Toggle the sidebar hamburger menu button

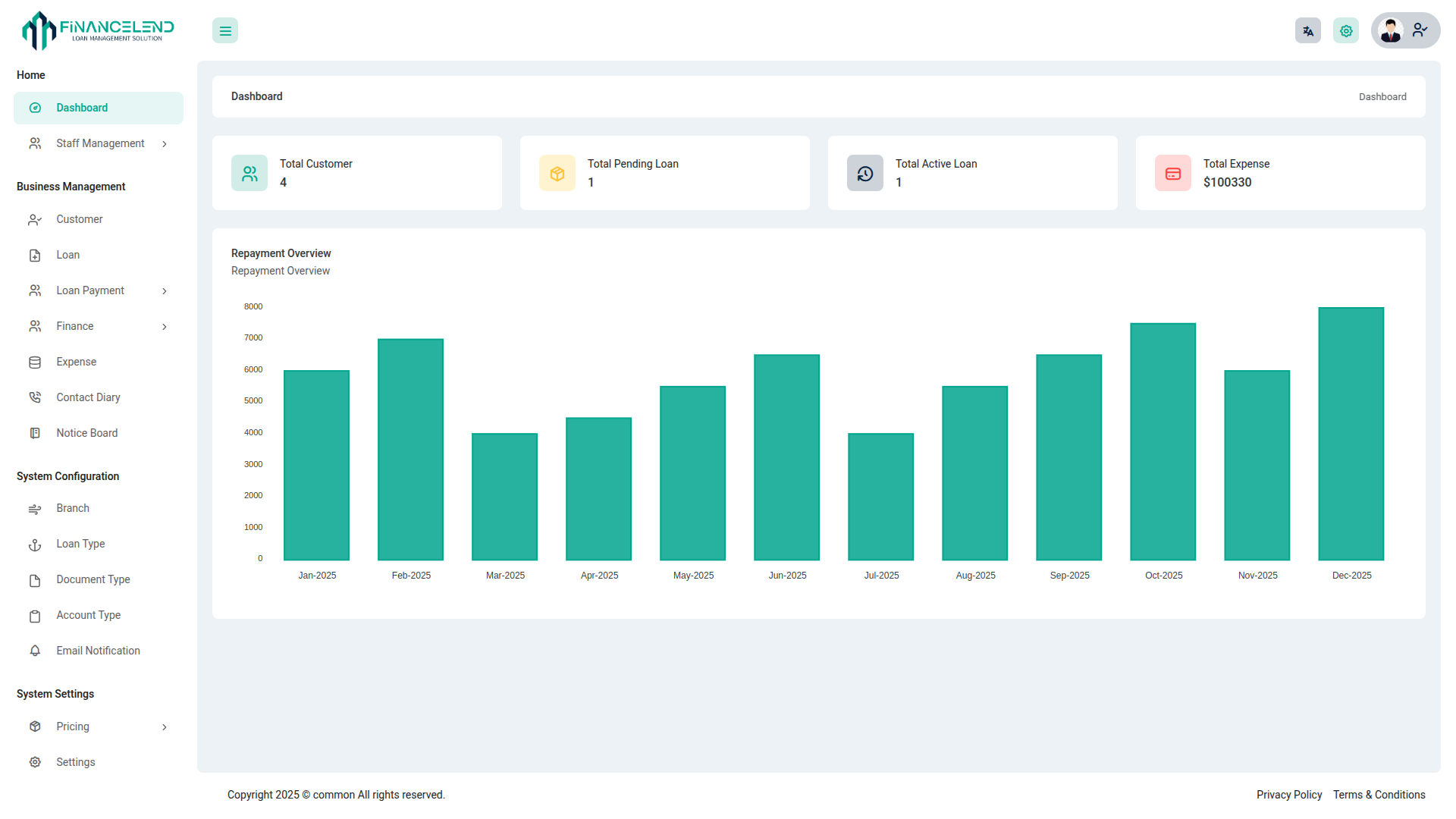pyautogui.click(x=225, y=31)
